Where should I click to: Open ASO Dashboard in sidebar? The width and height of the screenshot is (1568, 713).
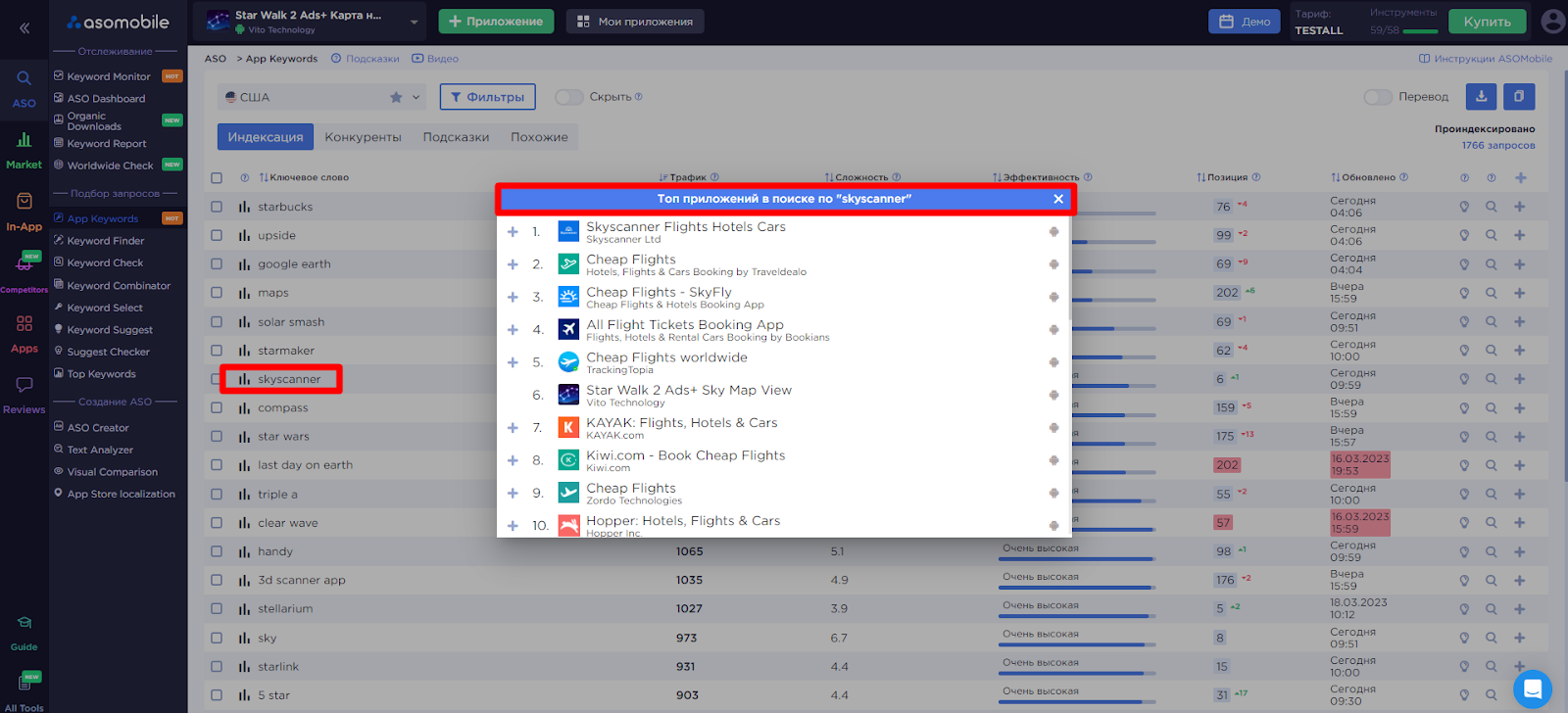(x=106, y=99)
